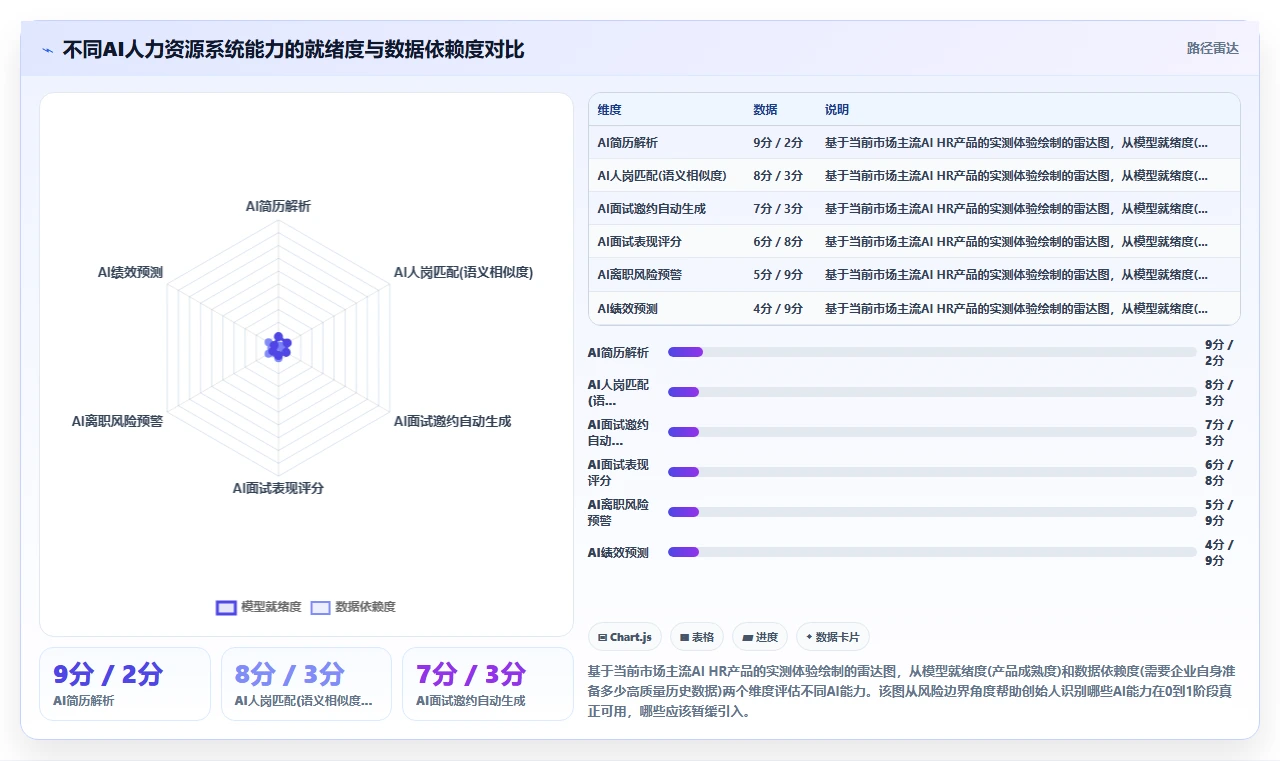Screen dimensions: 1280x761
Task: Select the 进度 chip
Action: point(760,637)
